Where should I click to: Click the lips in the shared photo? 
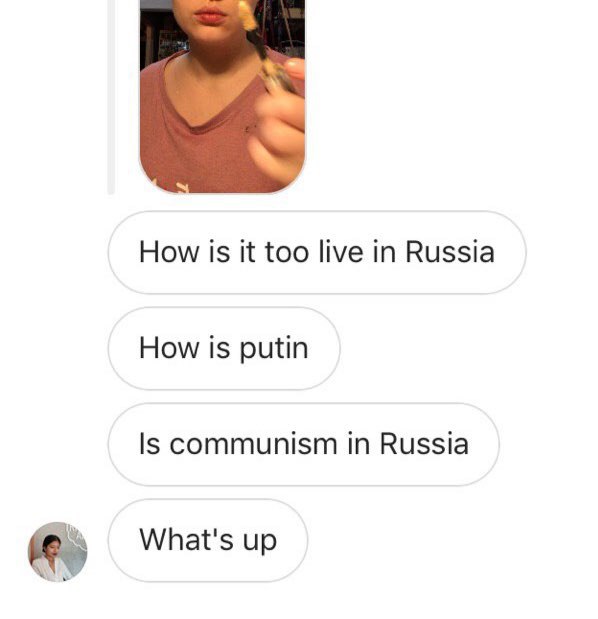click(x=210, y=15)
